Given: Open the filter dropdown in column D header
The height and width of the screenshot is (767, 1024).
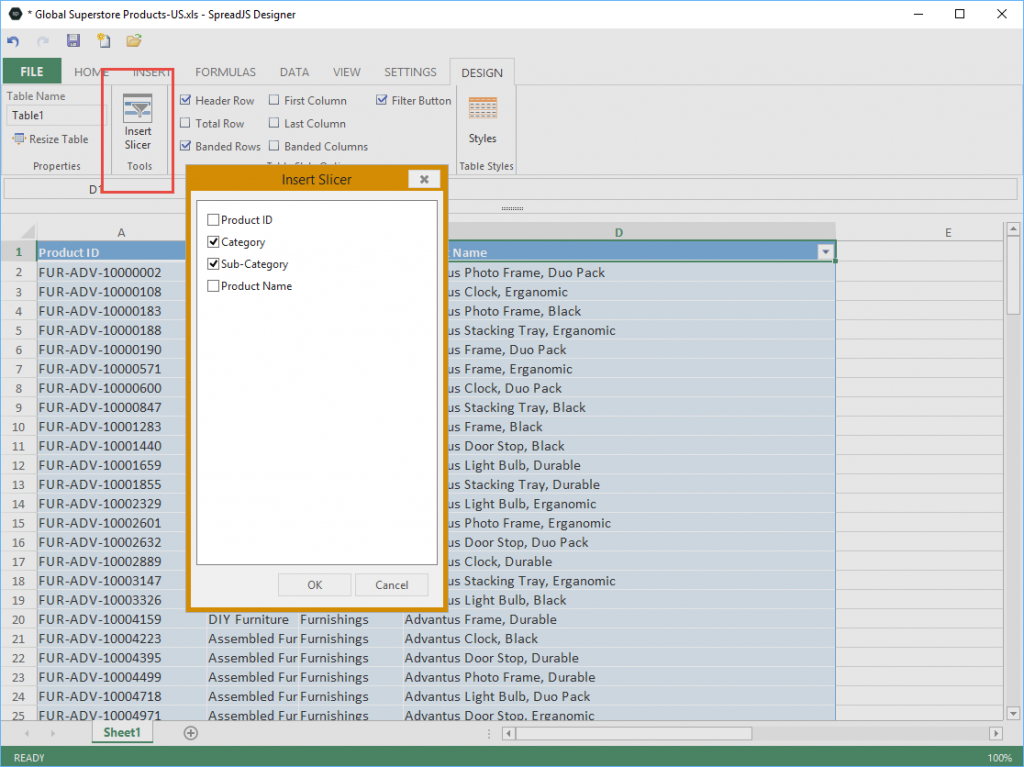Looking at the screenshot, I should tap(825, 252).
